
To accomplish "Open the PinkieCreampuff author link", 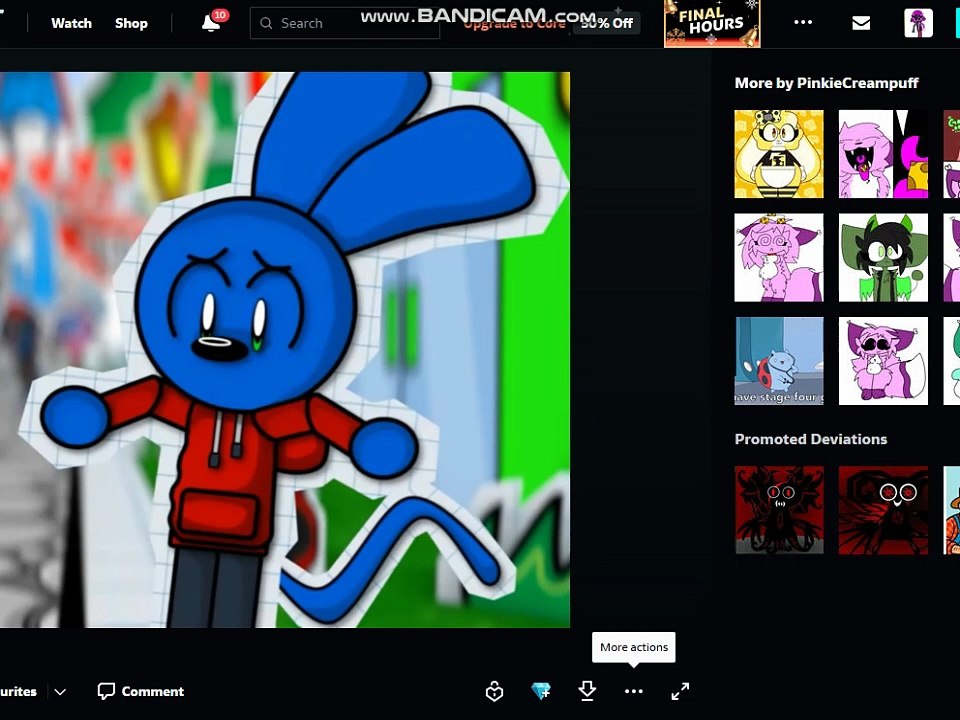I will tap(857, 83).
